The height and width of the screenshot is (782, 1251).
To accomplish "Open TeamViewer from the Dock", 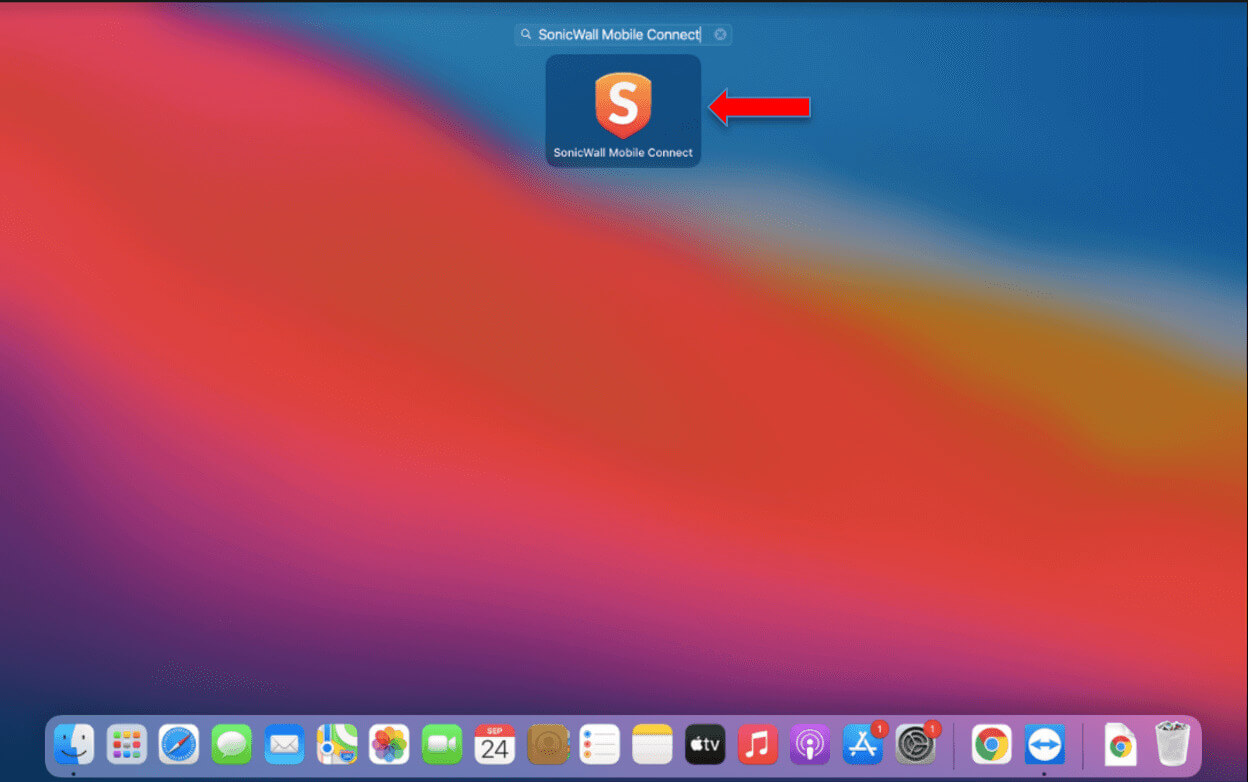I will (x=1046, y=744).
